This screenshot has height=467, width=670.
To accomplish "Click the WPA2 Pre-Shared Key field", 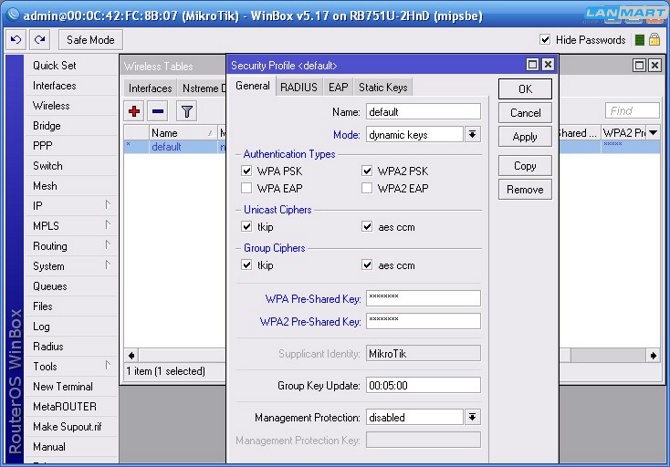I will click(423, 321).
